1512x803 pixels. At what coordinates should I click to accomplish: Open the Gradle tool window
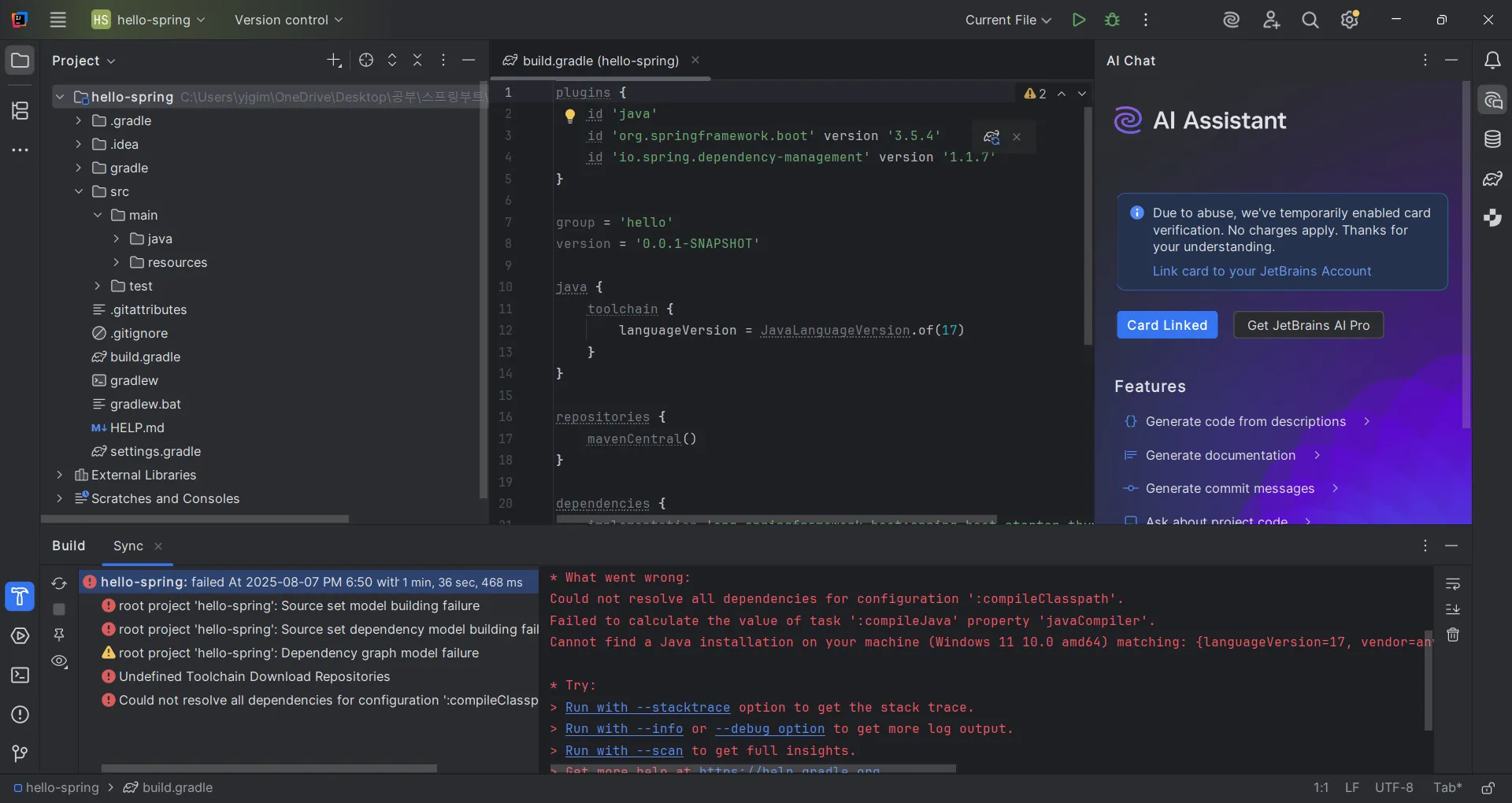point(1492,179)
